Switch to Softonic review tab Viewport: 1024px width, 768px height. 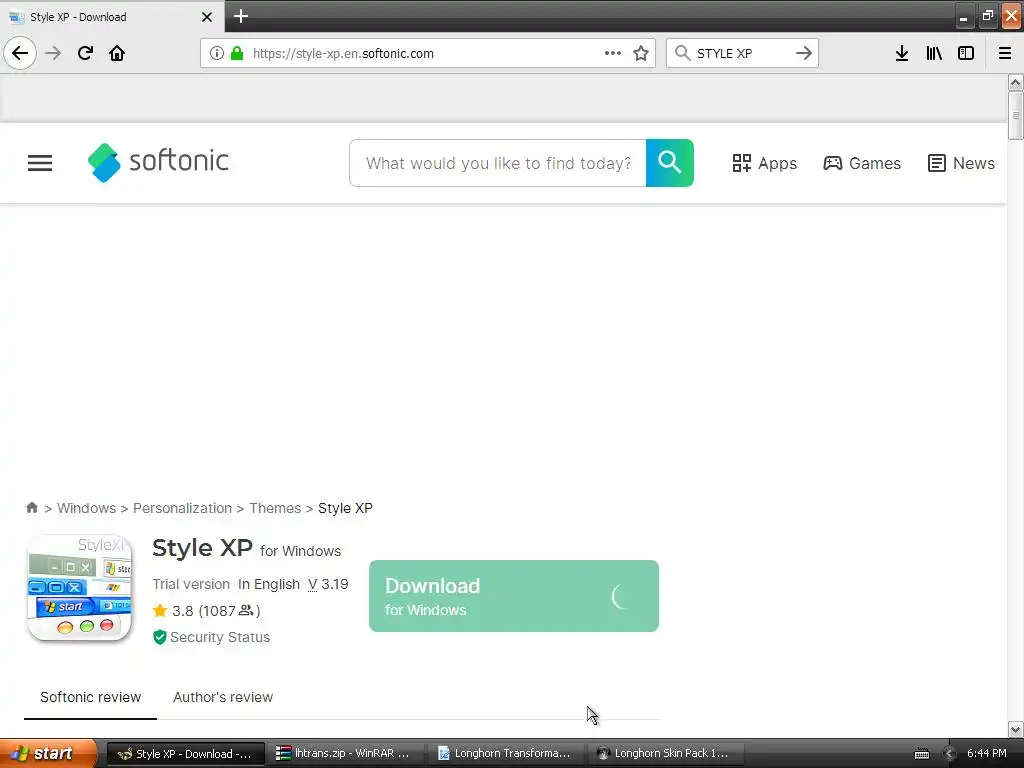tap(90, 697)
